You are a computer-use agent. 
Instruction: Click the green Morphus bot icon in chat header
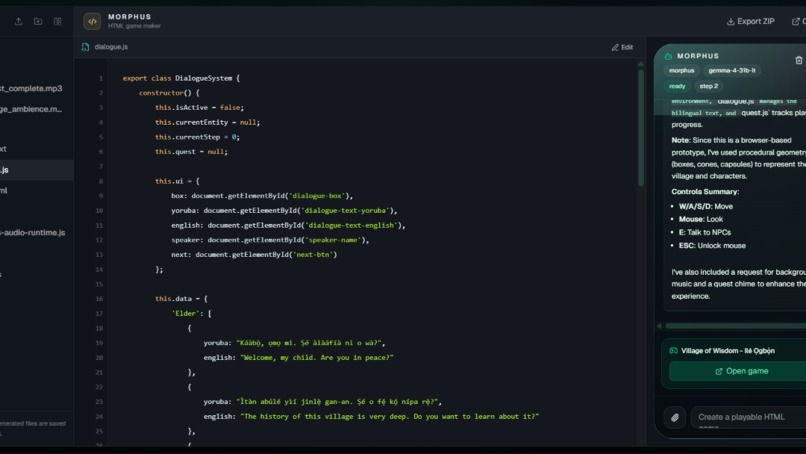(x=668, y=56)
